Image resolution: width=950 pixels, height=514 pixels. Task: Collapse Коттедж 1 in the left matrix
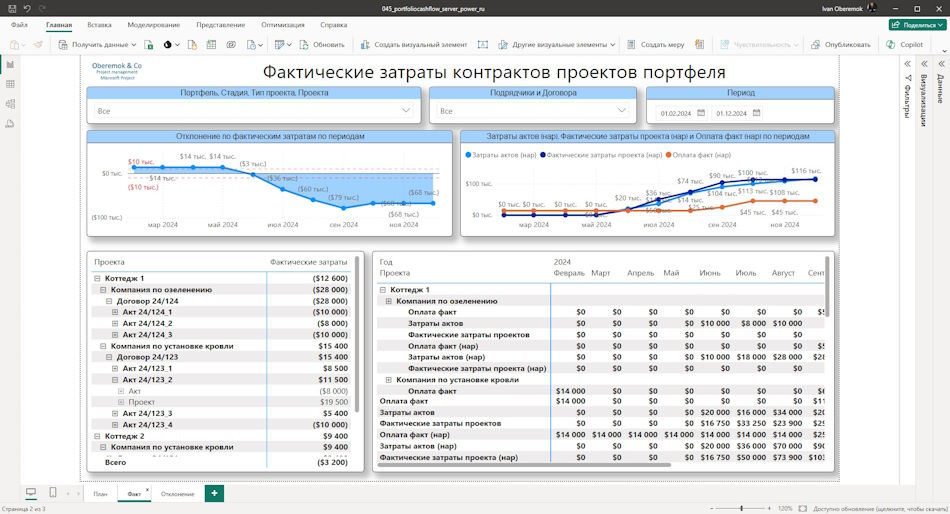(97, 278)
